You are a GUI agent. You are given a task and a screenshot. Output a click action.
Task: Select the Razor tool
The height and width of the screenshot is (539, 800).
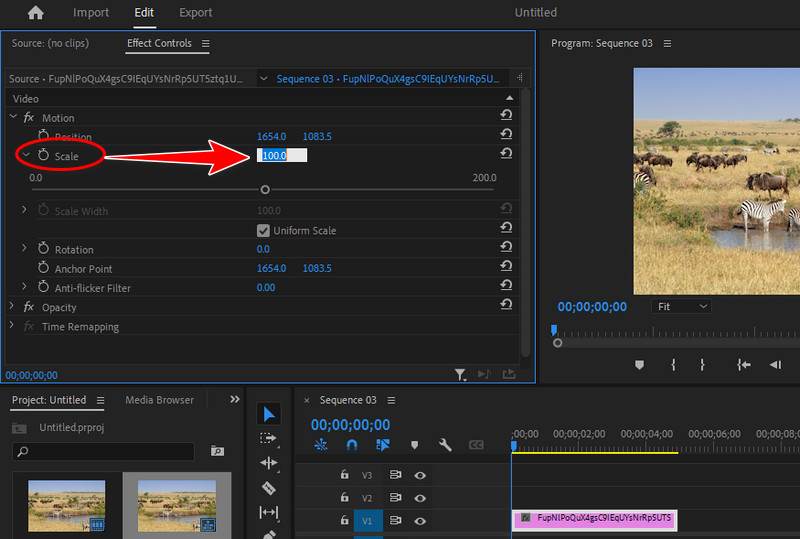point(268,488)
